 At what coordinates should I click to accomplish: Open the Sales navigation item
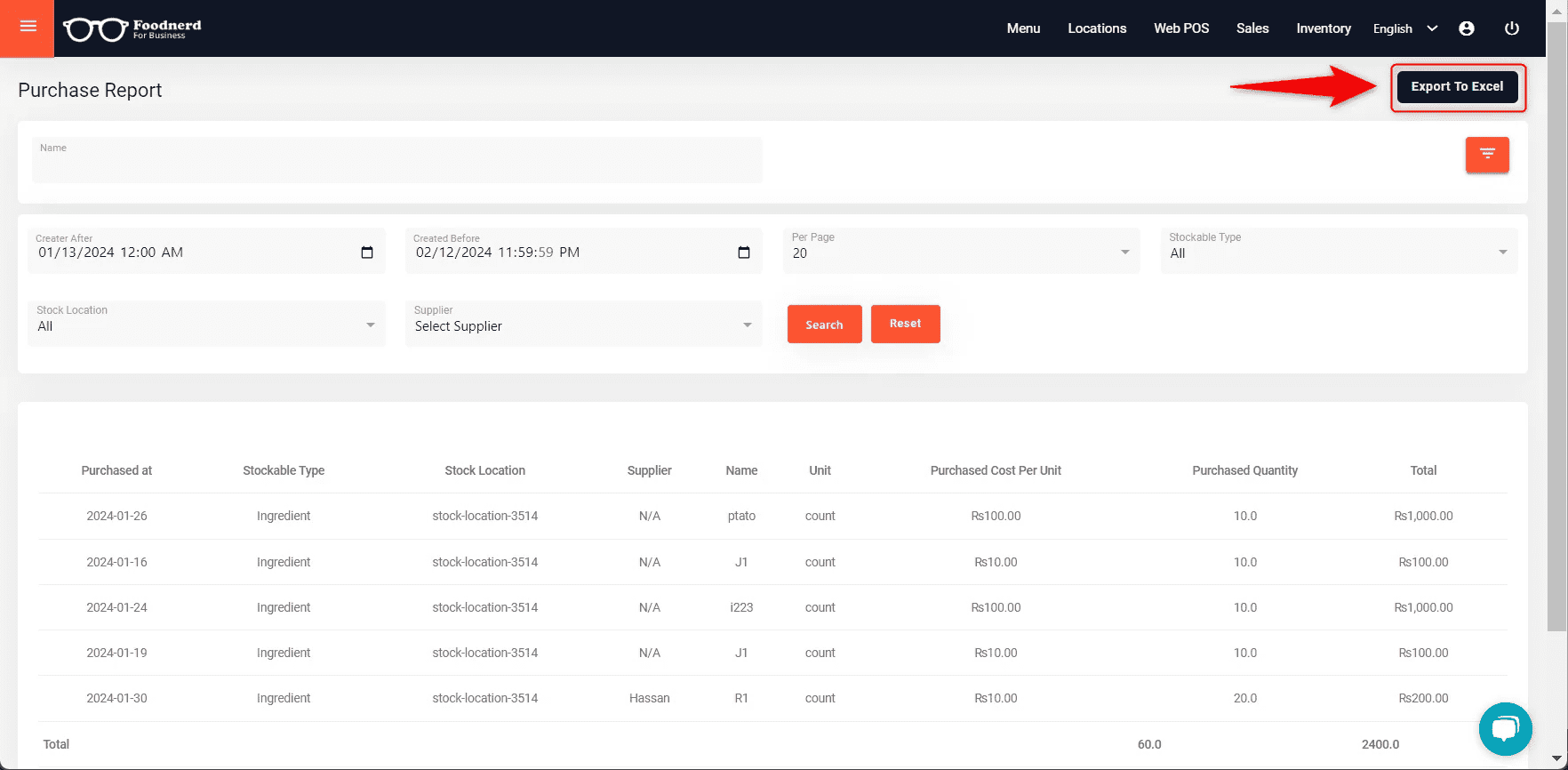(1252, 28)
